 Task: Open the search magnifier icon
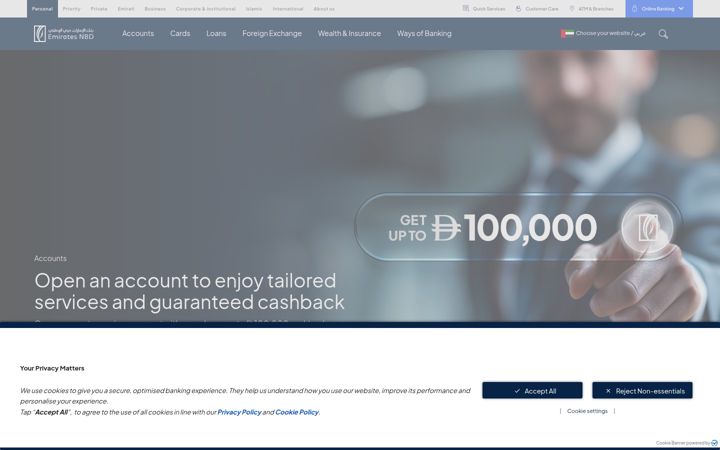point(663,34)
